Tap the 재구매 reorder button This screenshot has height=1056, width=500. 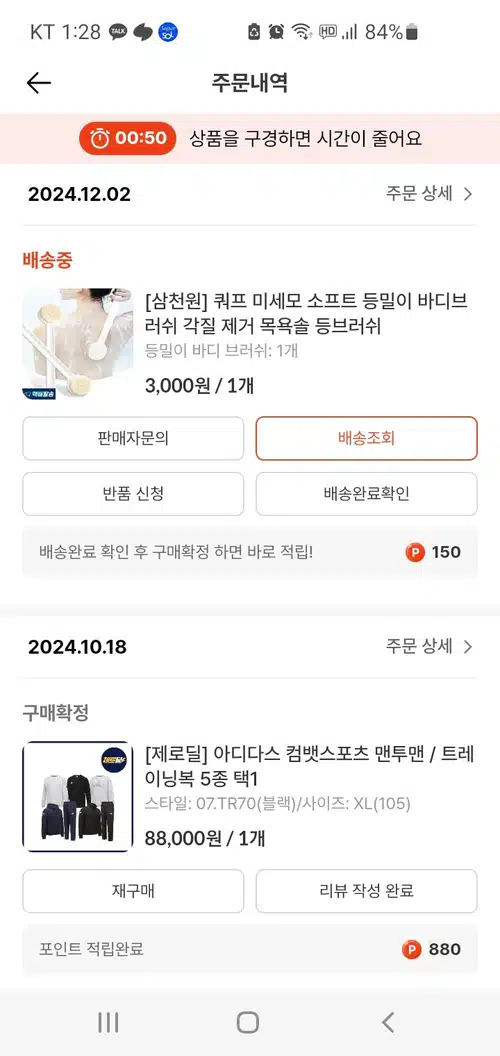click(133, 891)
